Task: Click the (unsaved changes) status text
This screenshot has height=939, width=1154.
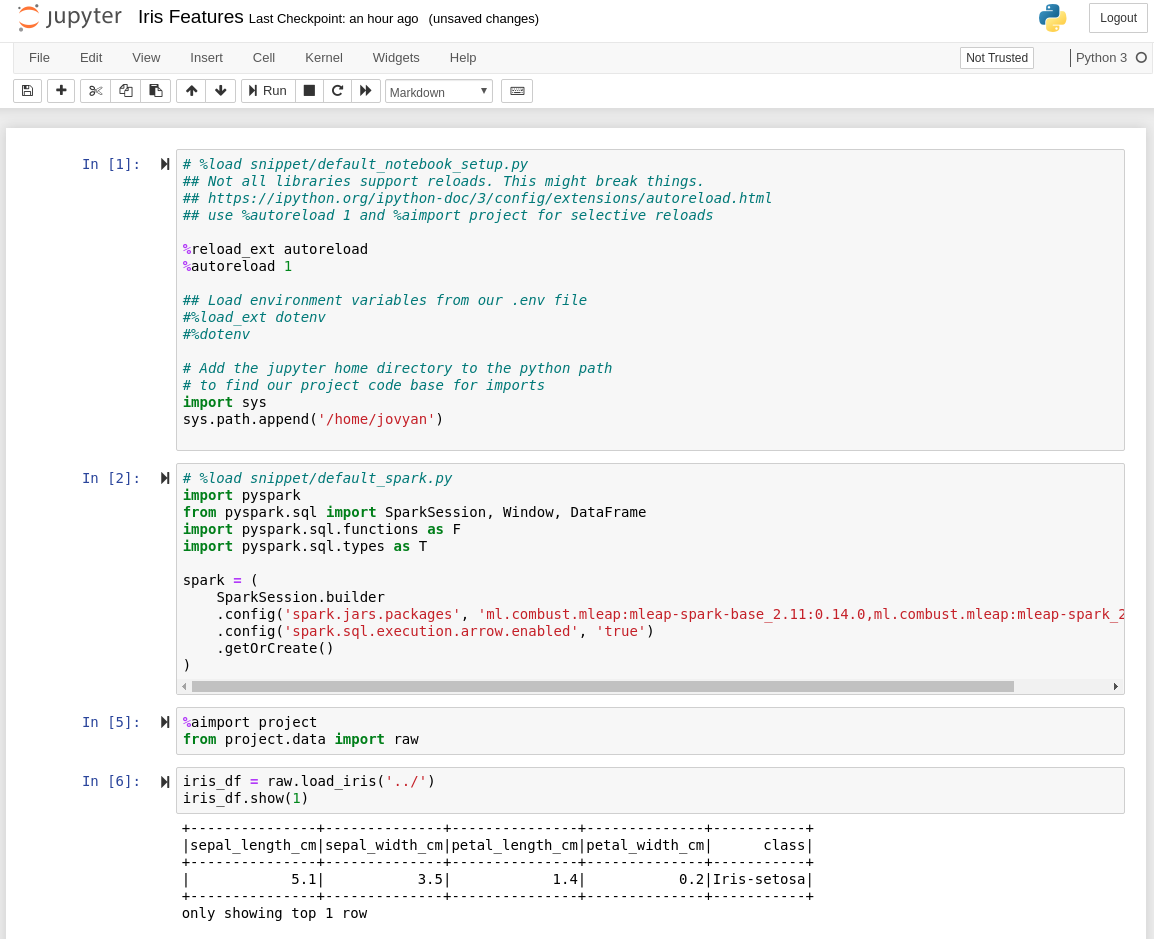Action: [484, 18]
